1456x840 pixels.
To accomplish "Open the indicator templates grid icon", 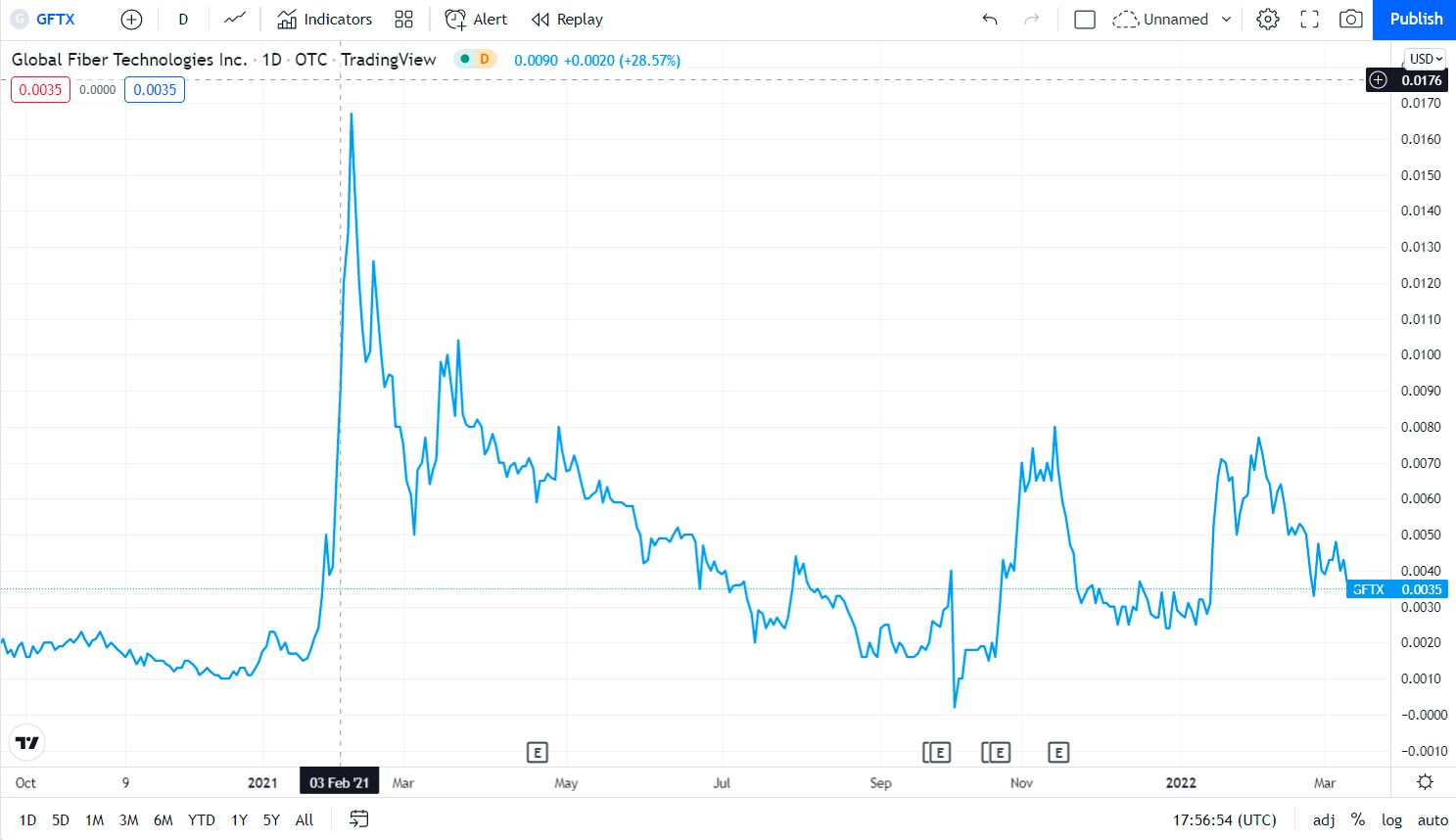I will [403, 20].
